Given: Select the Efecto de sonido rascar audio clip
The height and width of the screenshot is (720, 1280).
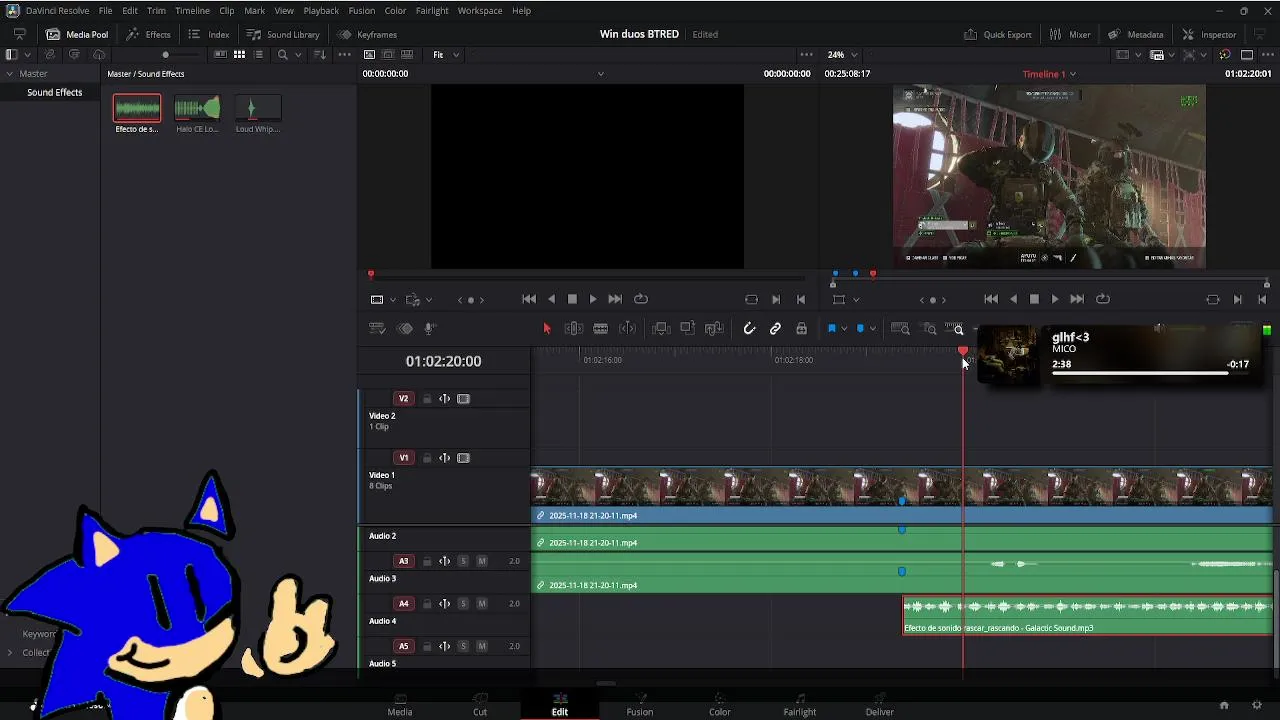Looking at the screenshot, I should pos(1088,615).
